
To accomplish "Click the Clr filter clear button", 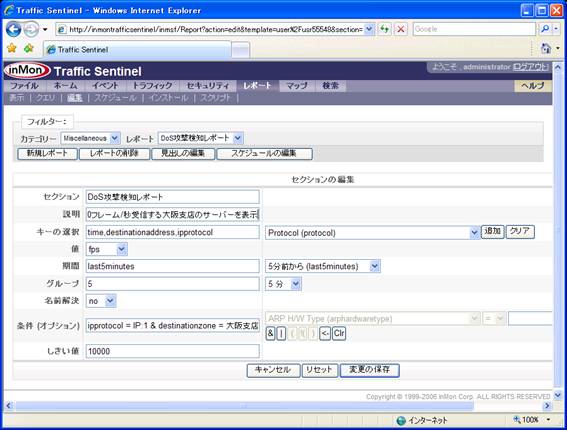I will pyautogui.click(x=339, y=333).
